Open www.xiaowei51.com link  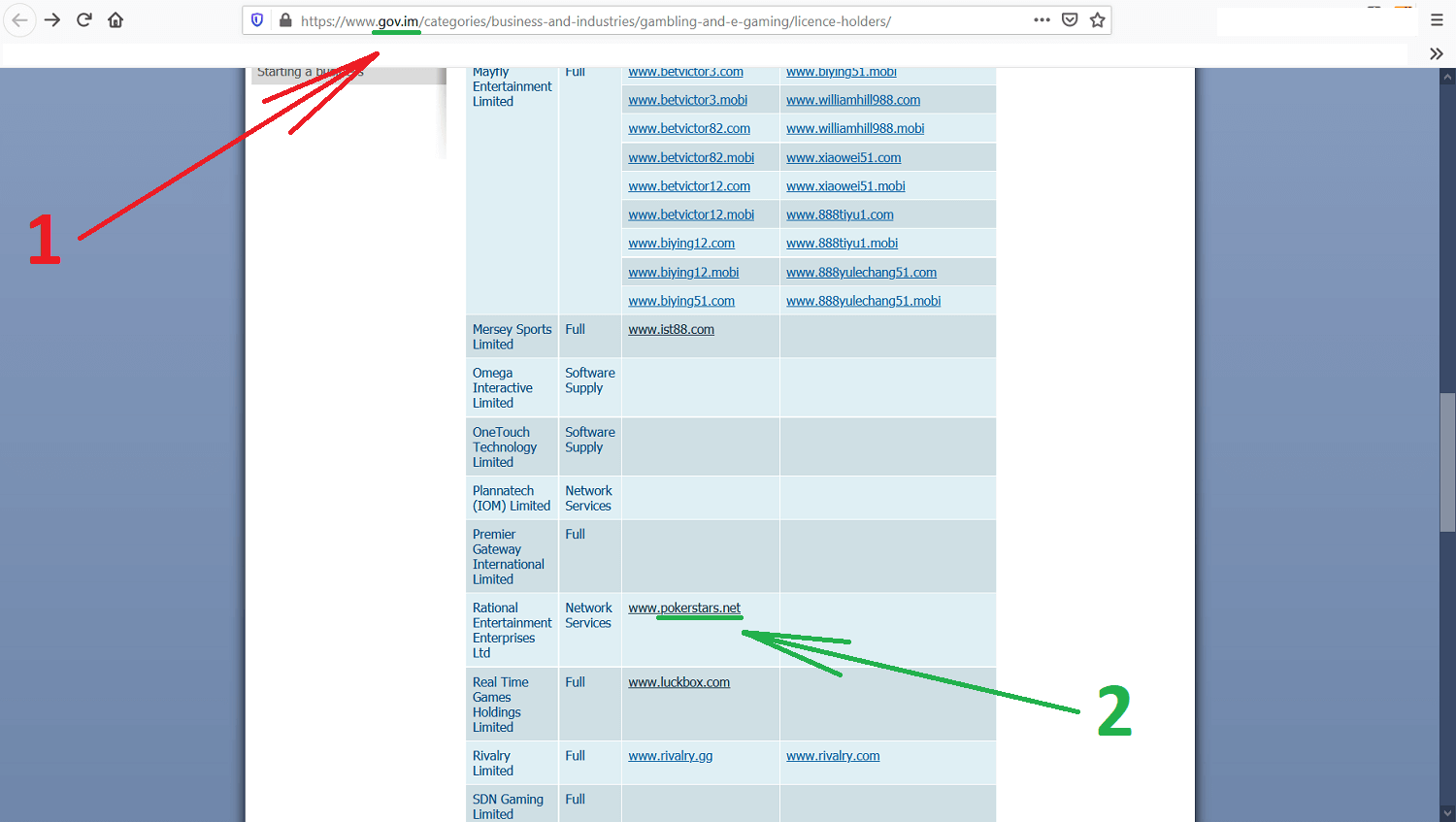coord(844,157)
